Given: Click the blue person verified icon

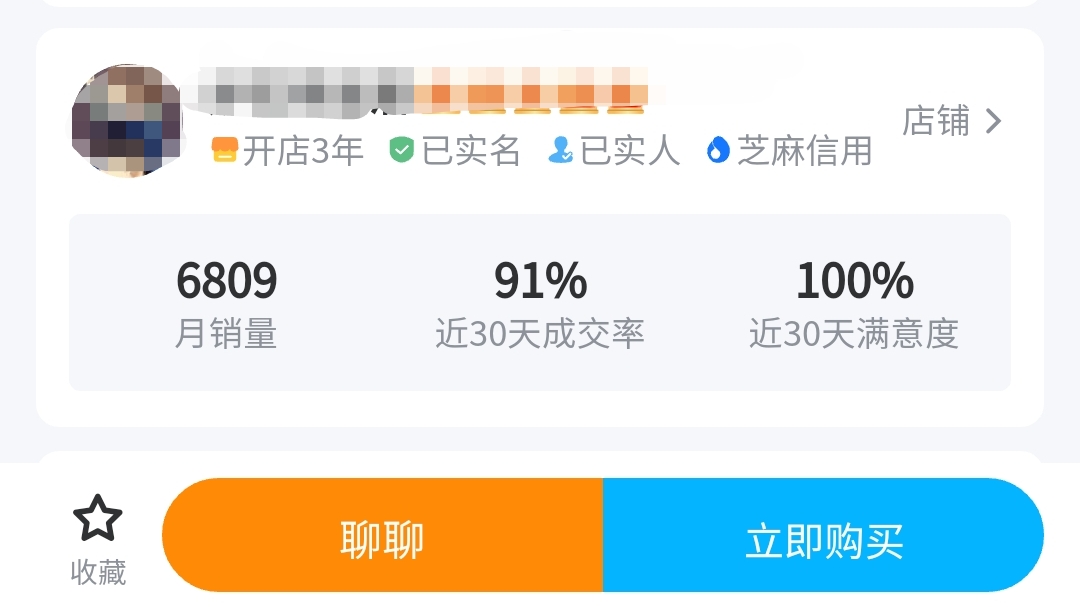Looking at the screenshot, I should point(560,150).
